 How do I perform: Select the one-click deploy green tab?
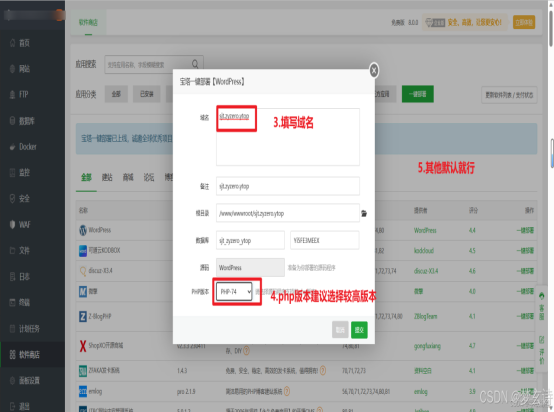(418, 94)
